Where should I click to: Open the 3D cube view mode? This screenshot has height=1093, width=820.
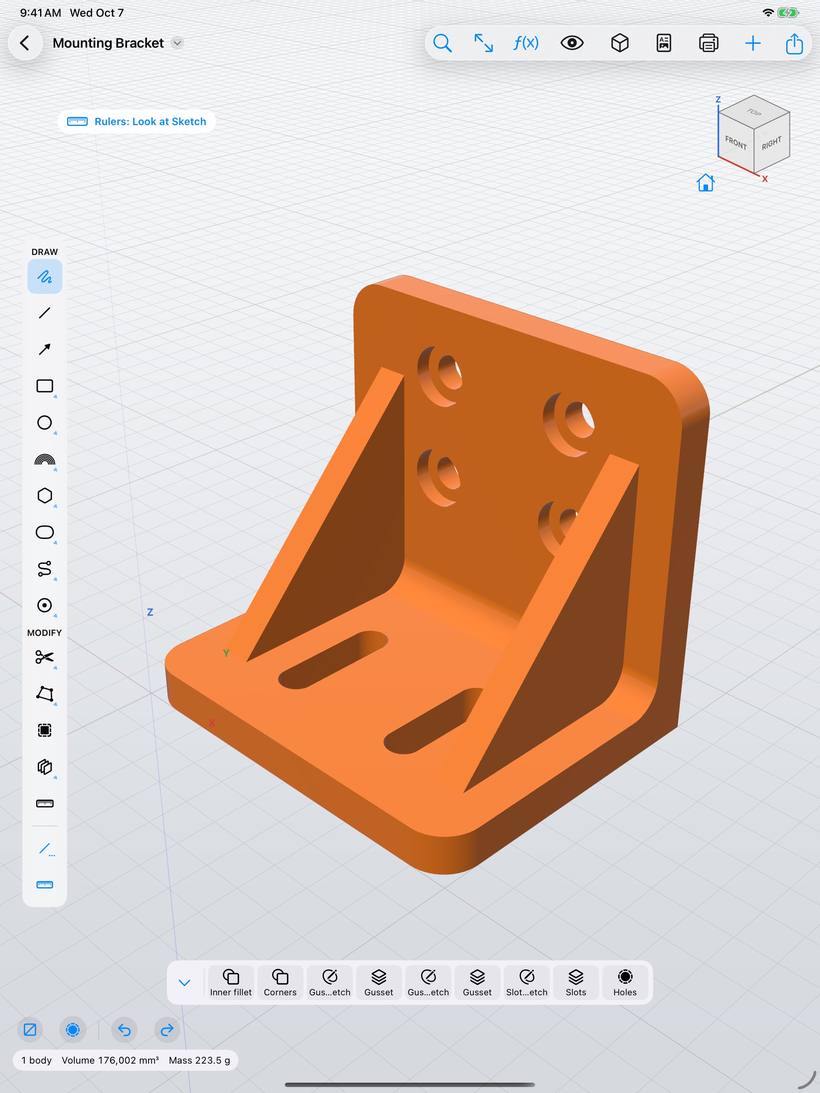coord(620,43)
